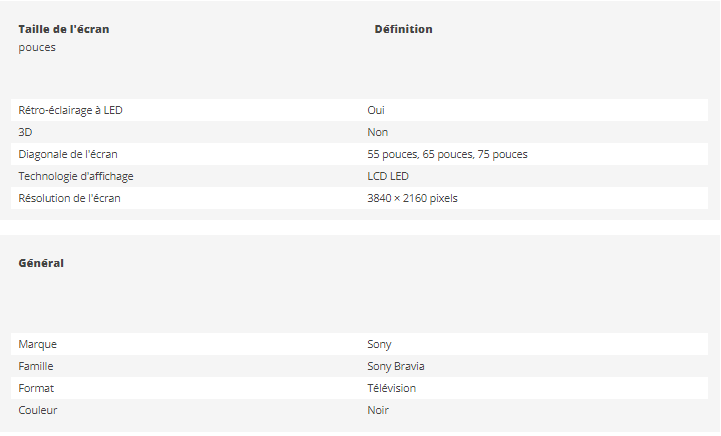Select the 'Technologie d'affichage' label
This screenshot has width=721, height=436.
point(76,176)
